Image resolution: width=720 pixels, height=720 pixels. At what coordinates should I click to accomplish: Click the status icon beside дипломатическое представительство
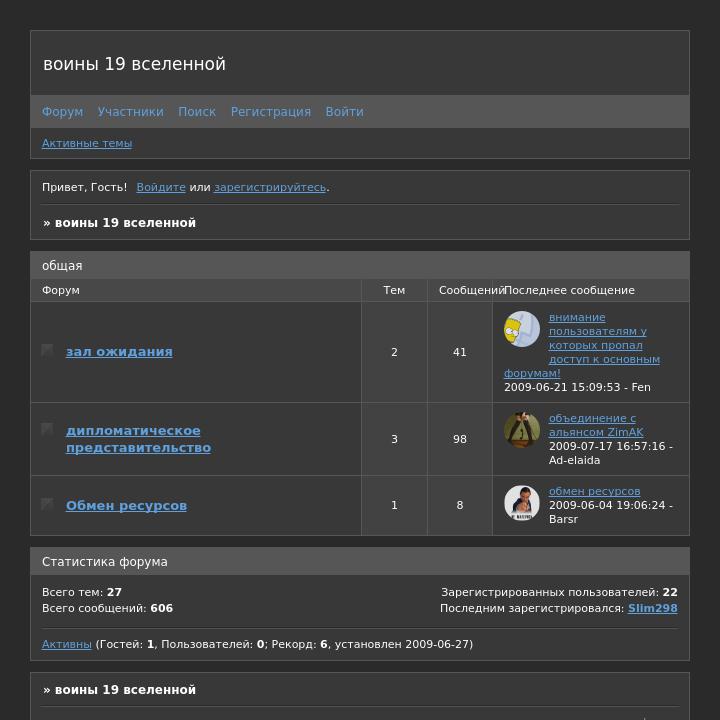click(47, 429)
